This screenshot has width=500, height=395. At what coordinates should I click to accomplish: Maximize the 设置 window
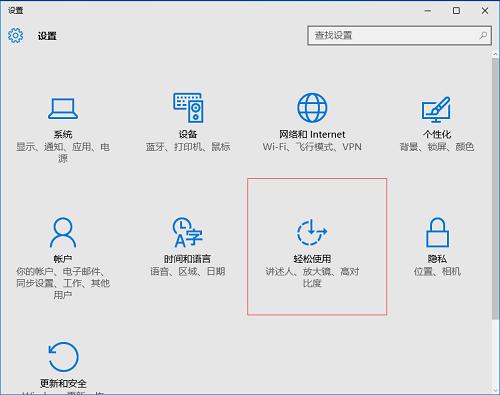[x=456, y=11]
